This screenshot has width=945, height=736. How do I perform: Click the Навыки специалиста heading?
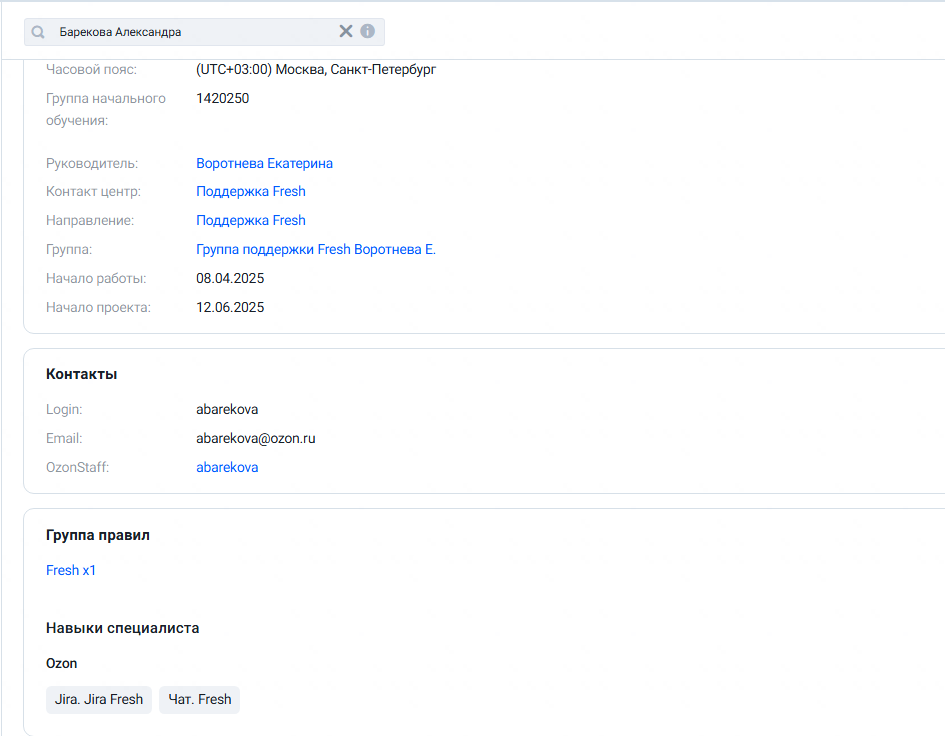(122, 628)
